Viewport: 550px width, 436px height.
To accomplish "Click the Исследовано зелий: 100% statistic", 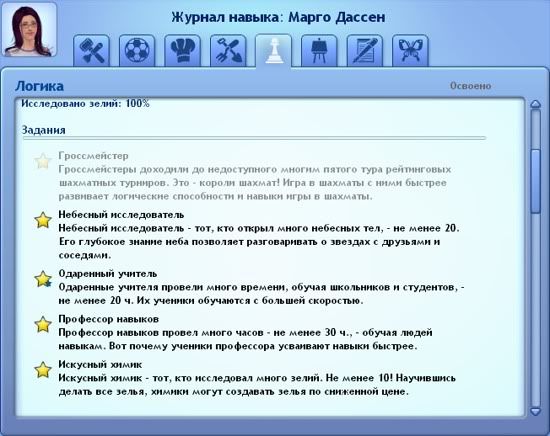I will [x=85, y=103].
